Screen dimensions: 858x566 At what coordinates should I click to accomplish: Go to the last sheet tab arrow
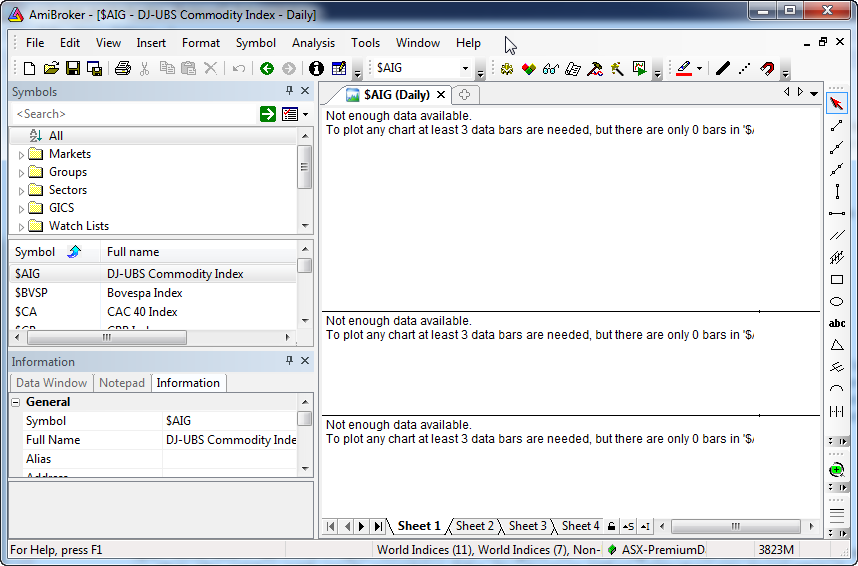[378, 526]
